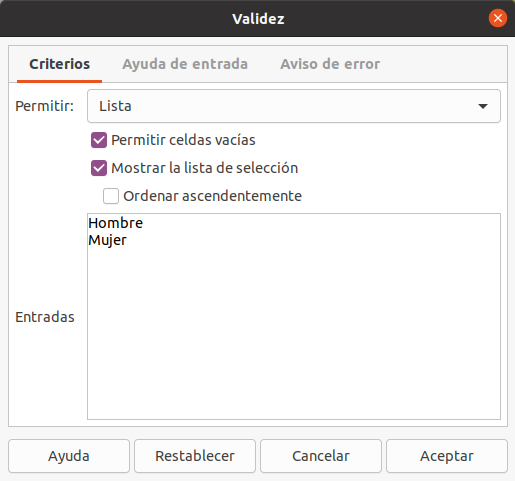Uncheck Permitir celdas vacías checkbox

click(99, 140)
